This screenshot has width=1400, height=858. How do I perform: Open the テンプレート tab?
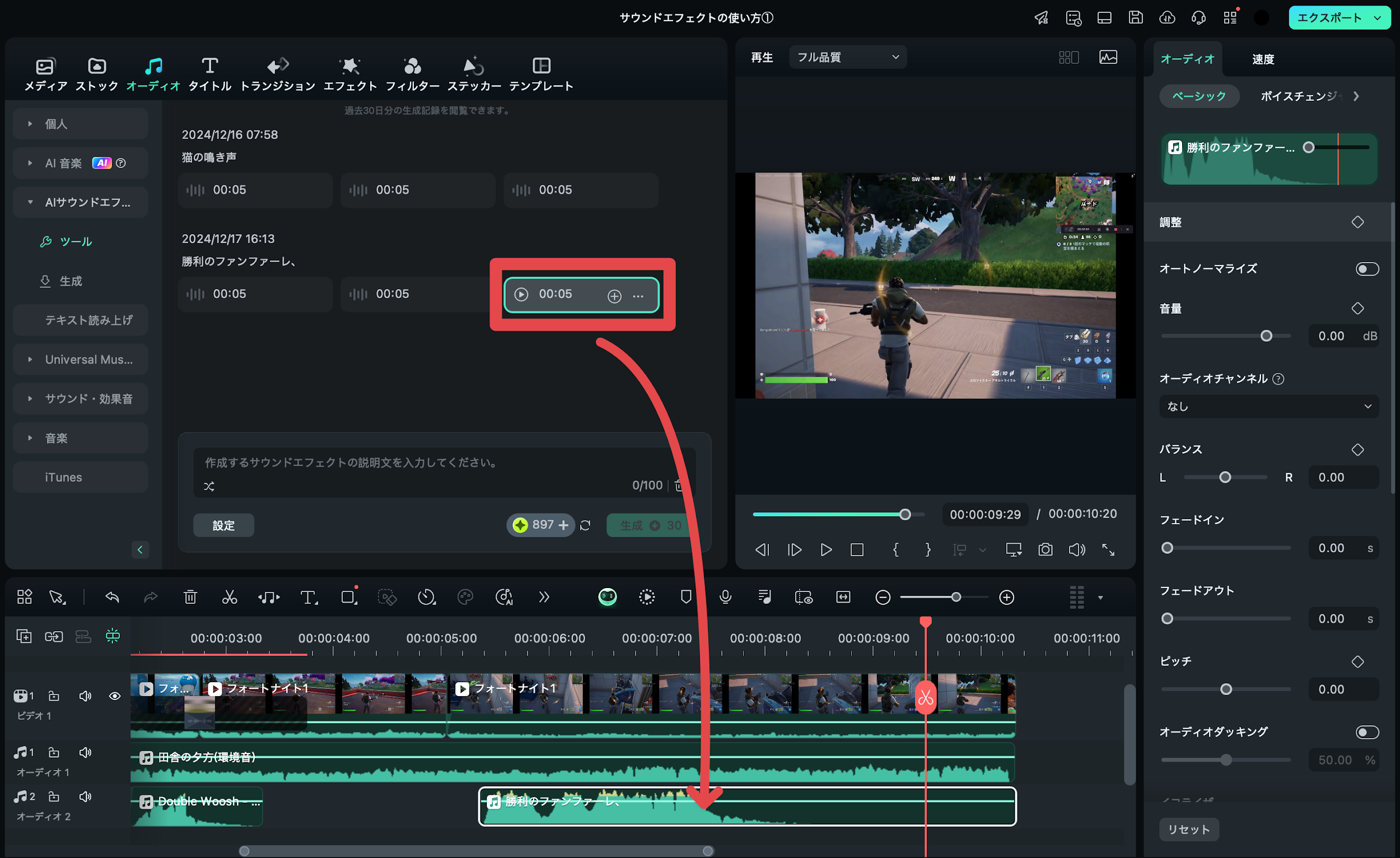(541, 74)
